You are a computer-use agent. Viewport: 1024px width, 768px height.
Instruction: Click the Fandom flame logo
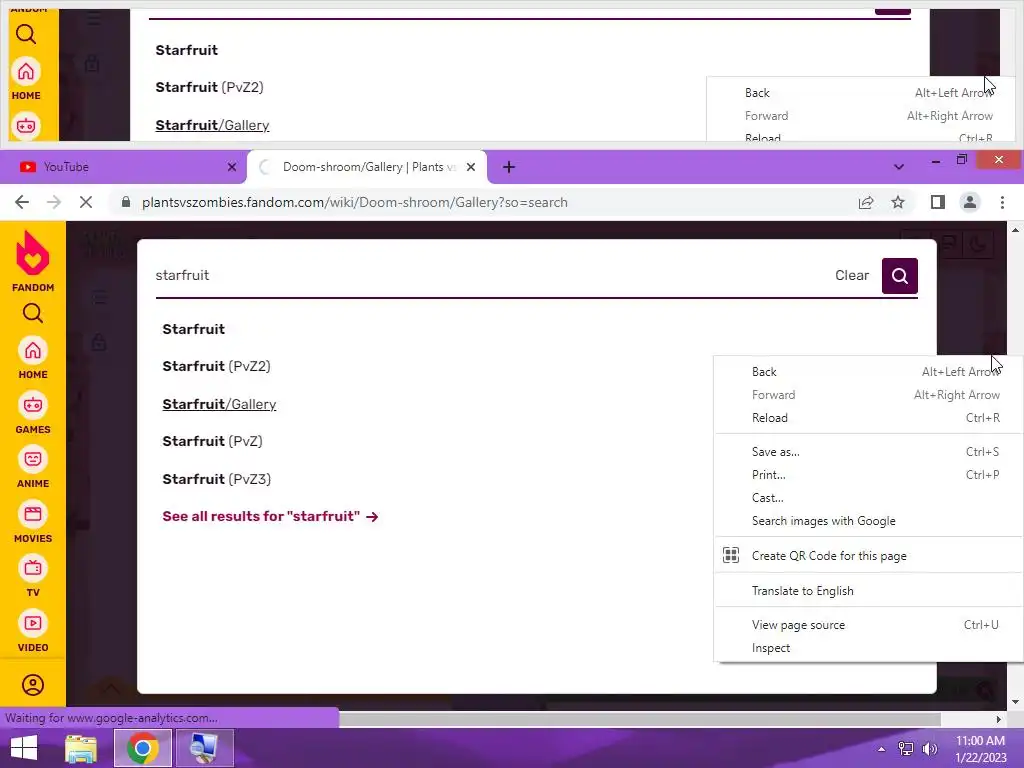click(x=33, y=253)
